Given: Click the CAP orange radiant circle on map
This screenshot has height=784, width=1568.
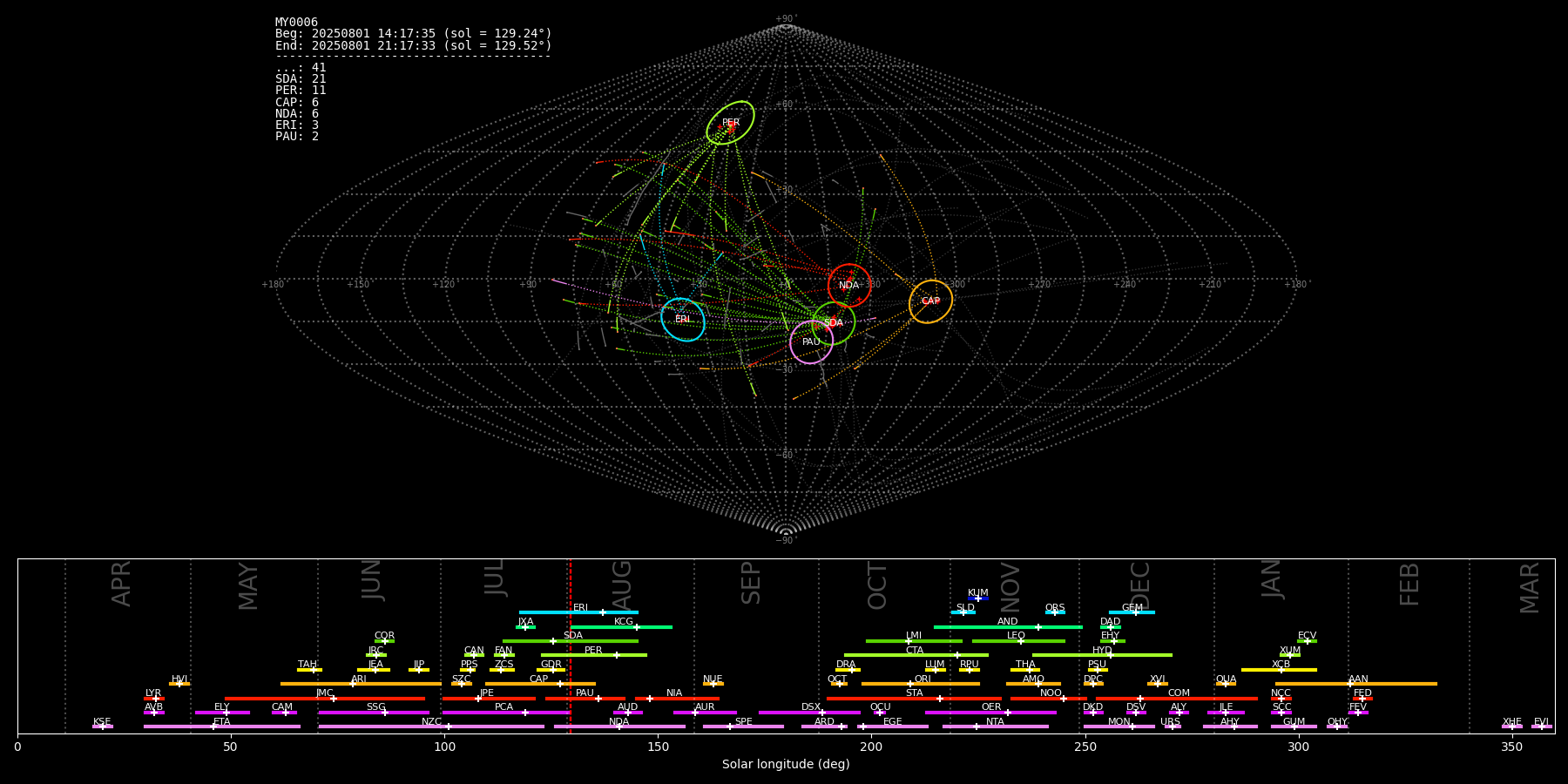Looking at the screenshot, I should 930,301.
